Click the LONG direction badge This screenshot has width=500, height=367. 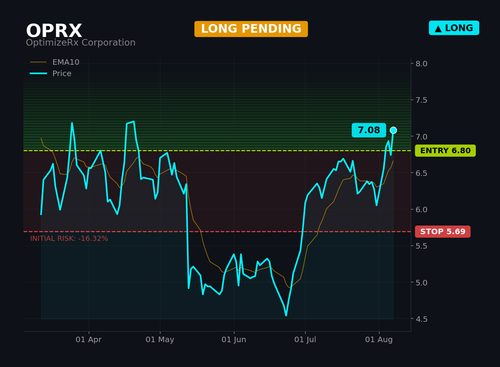(454, 28)
